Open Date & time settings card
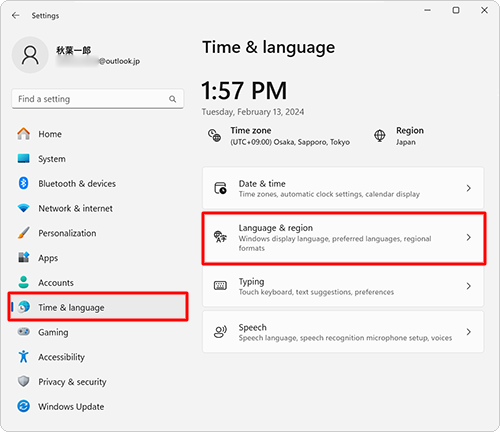Viewport: 500px width, 432px height. point(343,188)
